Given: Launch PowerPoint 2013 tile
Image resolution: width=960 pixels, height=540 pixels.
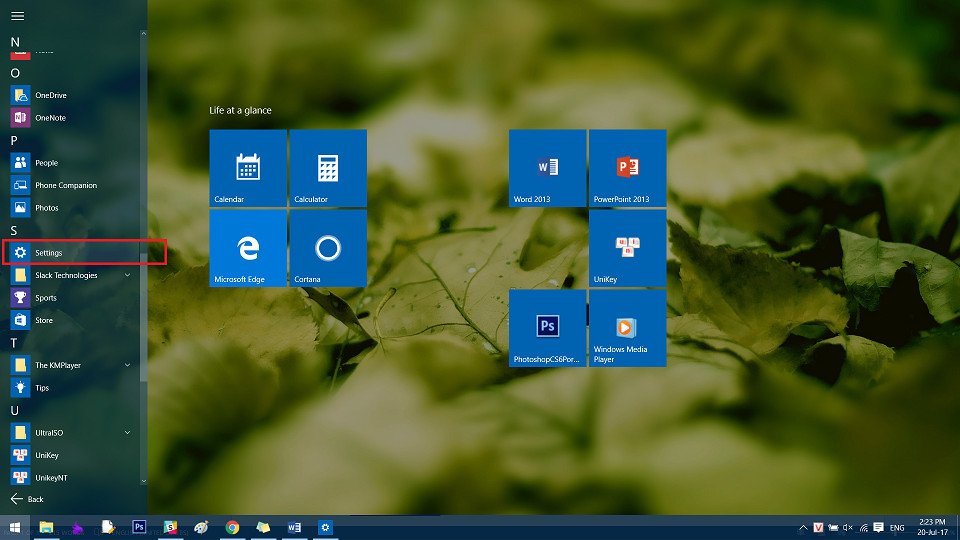Looking at the screenshot, I should [628, 168].
